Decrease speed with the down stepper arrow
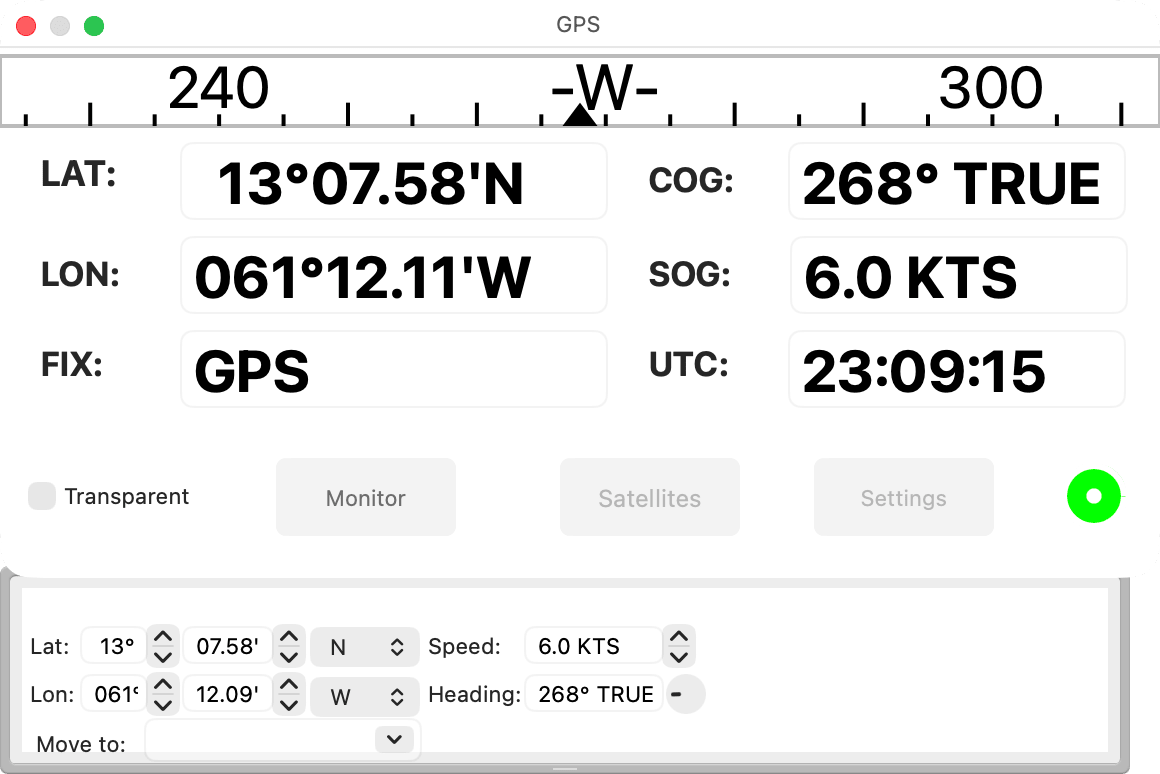Image resolution: width=1160 pixels, height=774 pixels. pyautogui.click(x=678, y=656)
